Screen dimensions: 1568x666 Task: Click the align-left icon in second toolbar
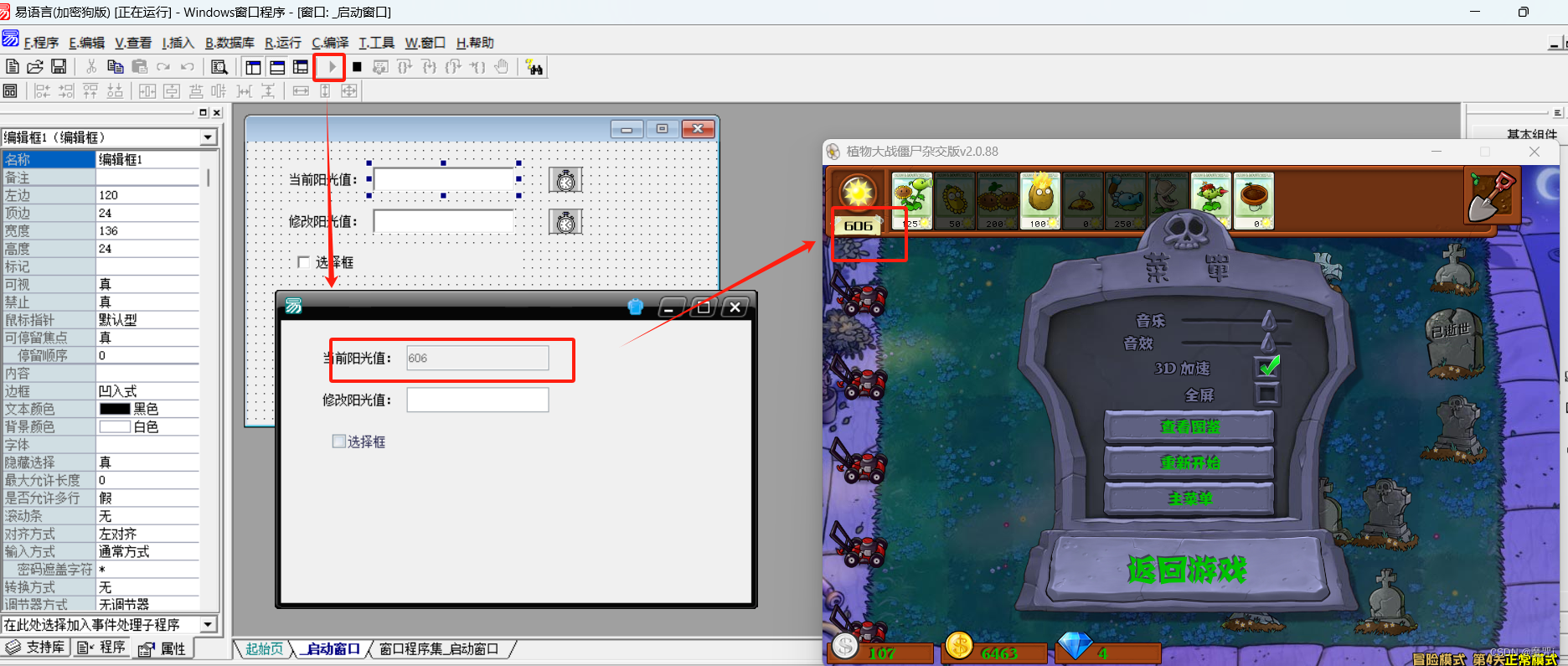[42, 90]
